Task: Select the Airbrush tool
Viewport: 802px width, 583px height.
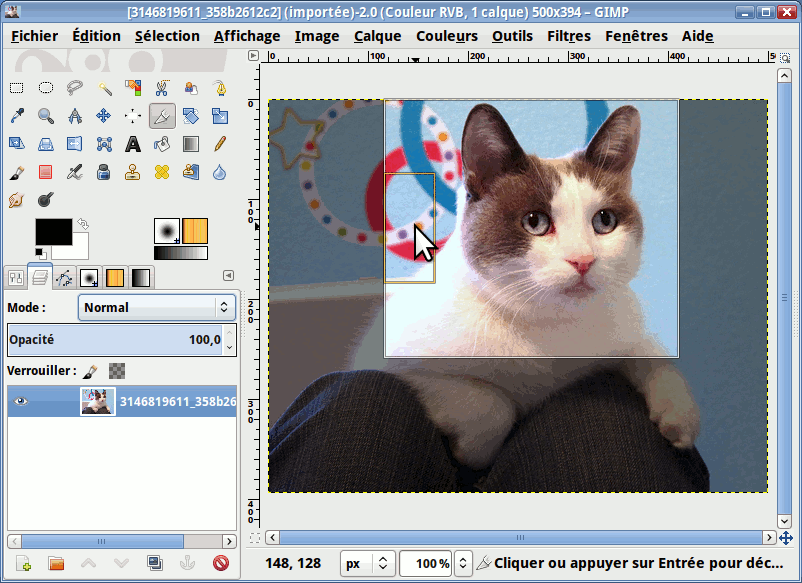Action: (75, 172)
